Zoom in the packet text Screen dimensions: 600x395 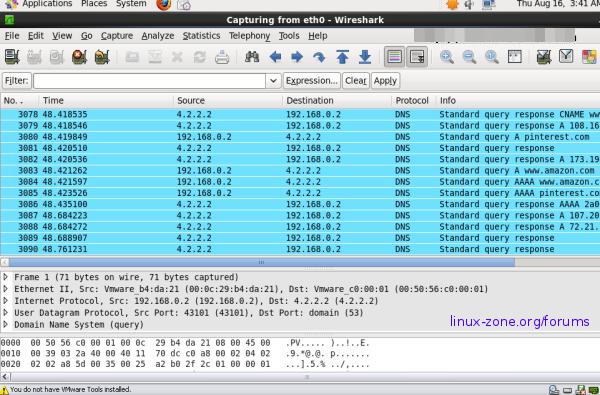[x=447, y=57]
